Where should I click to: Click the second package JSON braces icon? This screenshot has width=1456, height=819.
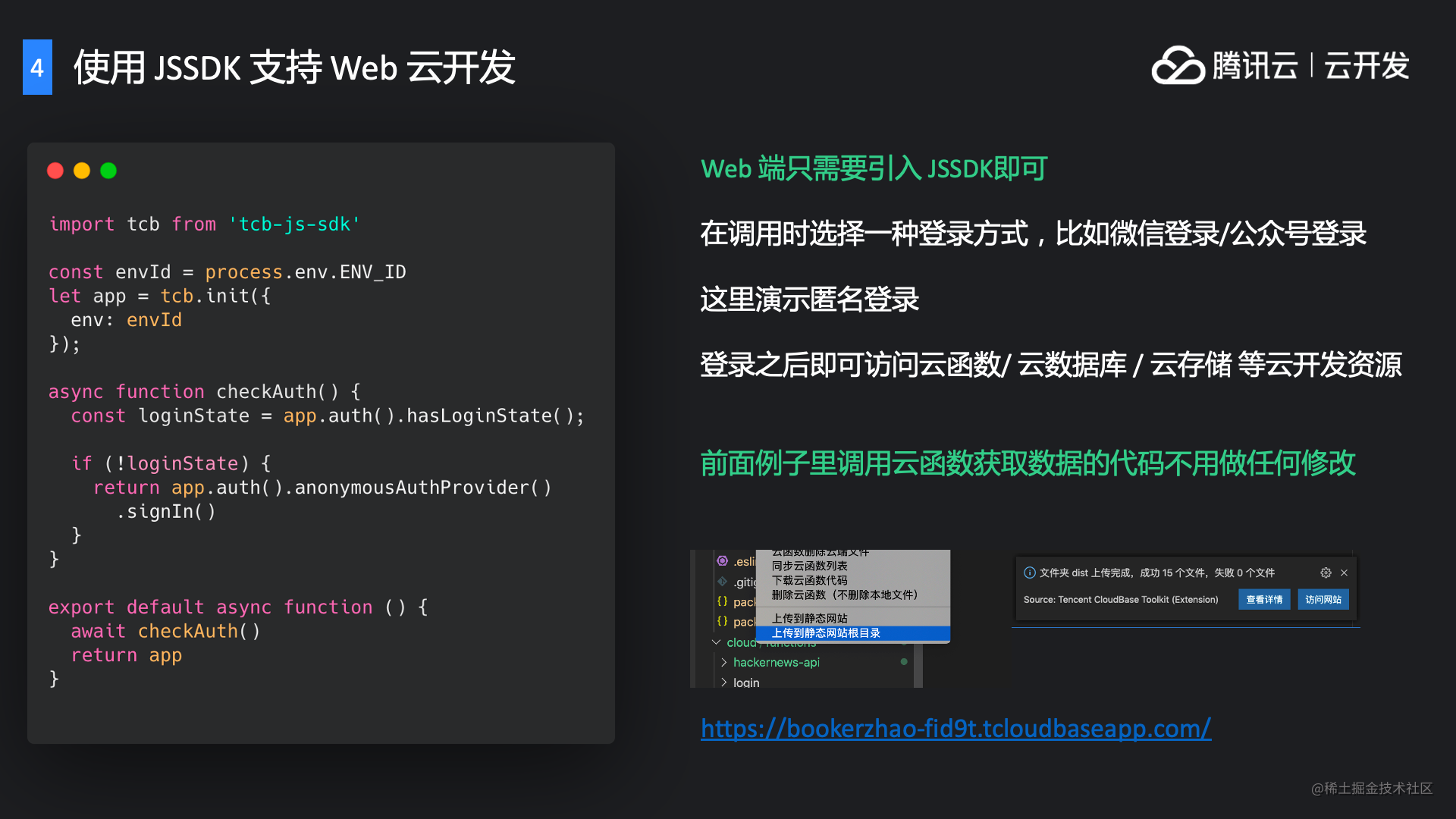point(723,621)
